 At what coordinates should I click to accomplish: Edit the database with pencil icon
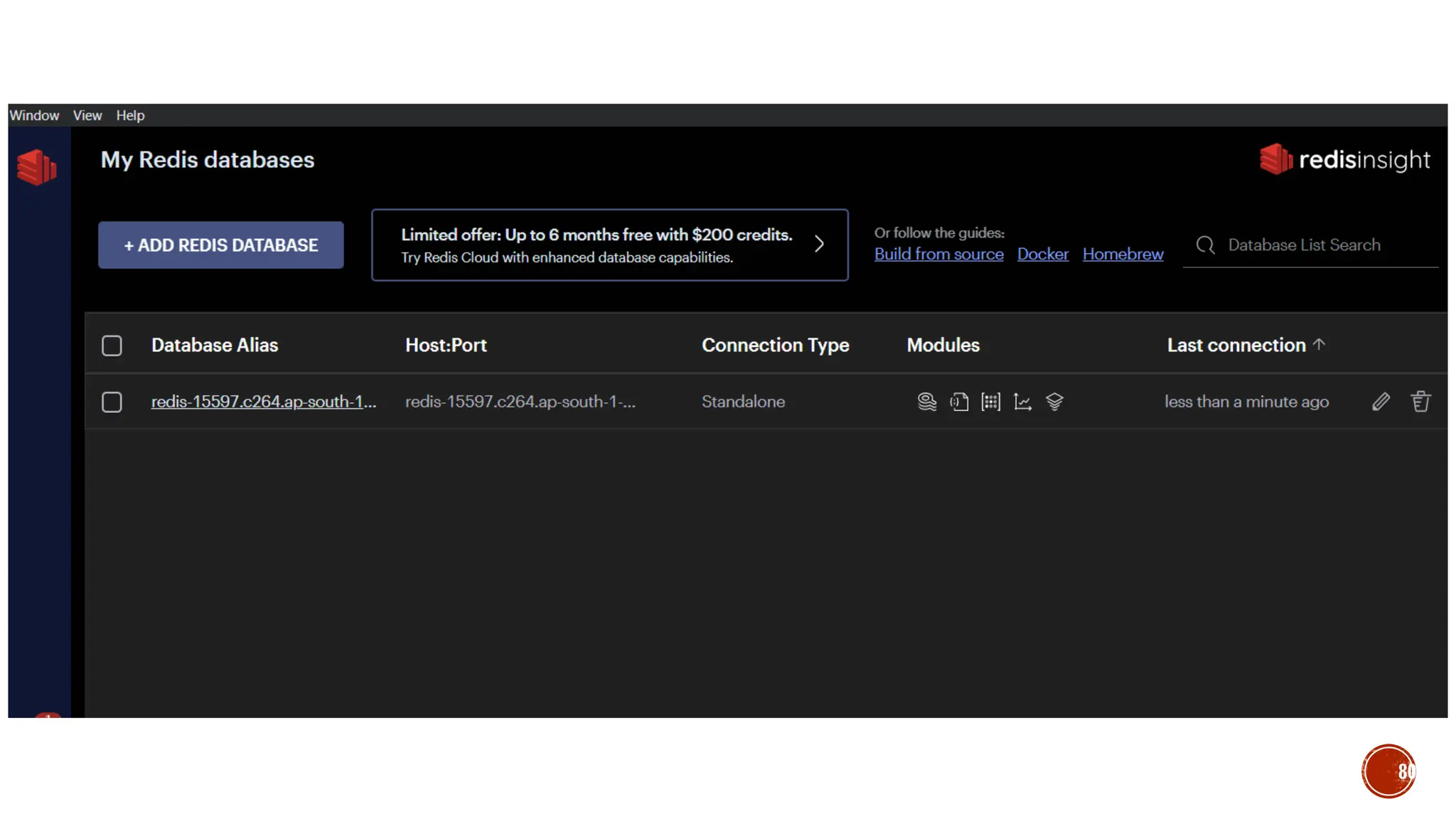1381,402
